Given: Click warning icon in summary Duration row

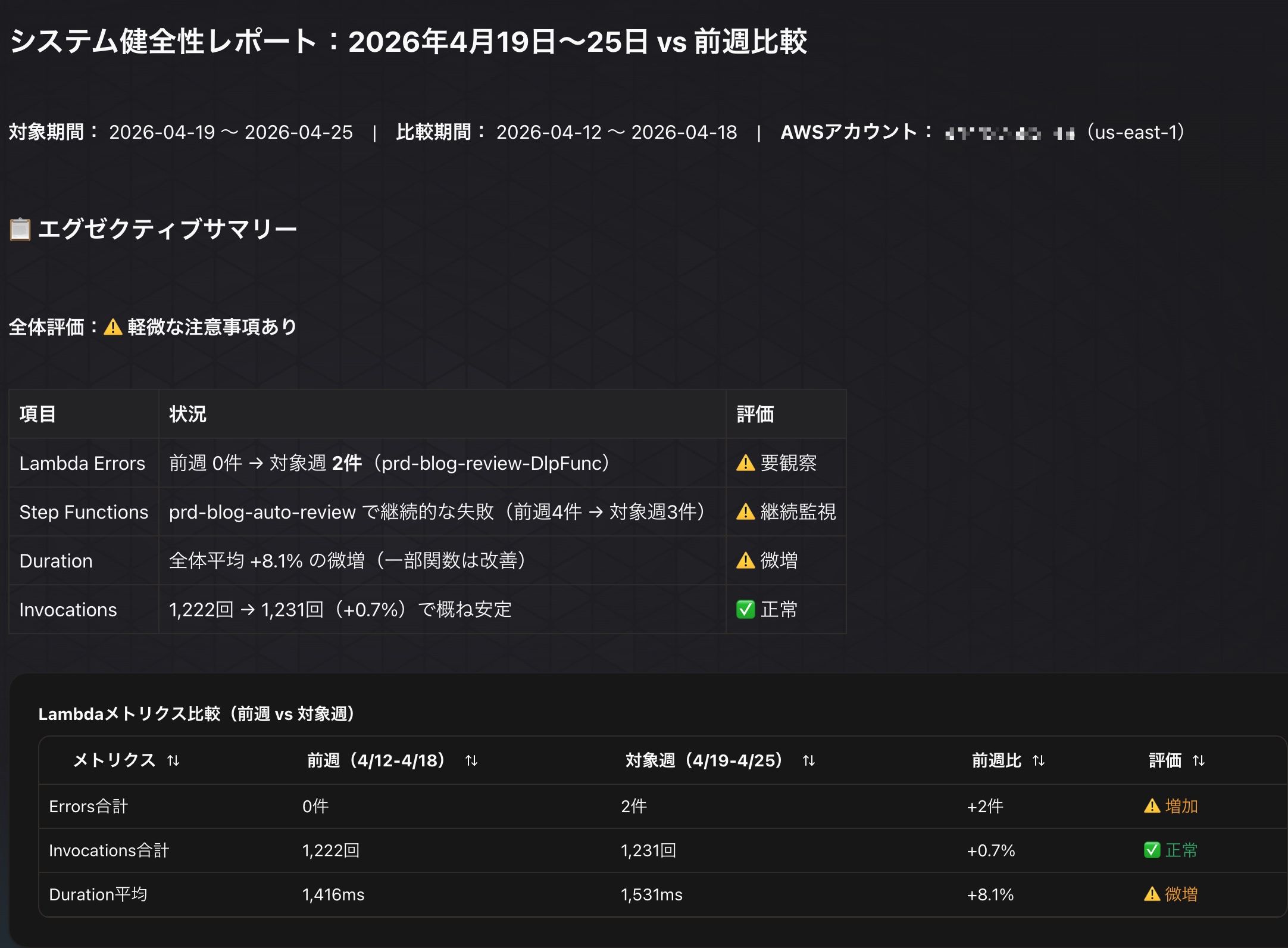Looking at the screenshot, I should point(746,560).
